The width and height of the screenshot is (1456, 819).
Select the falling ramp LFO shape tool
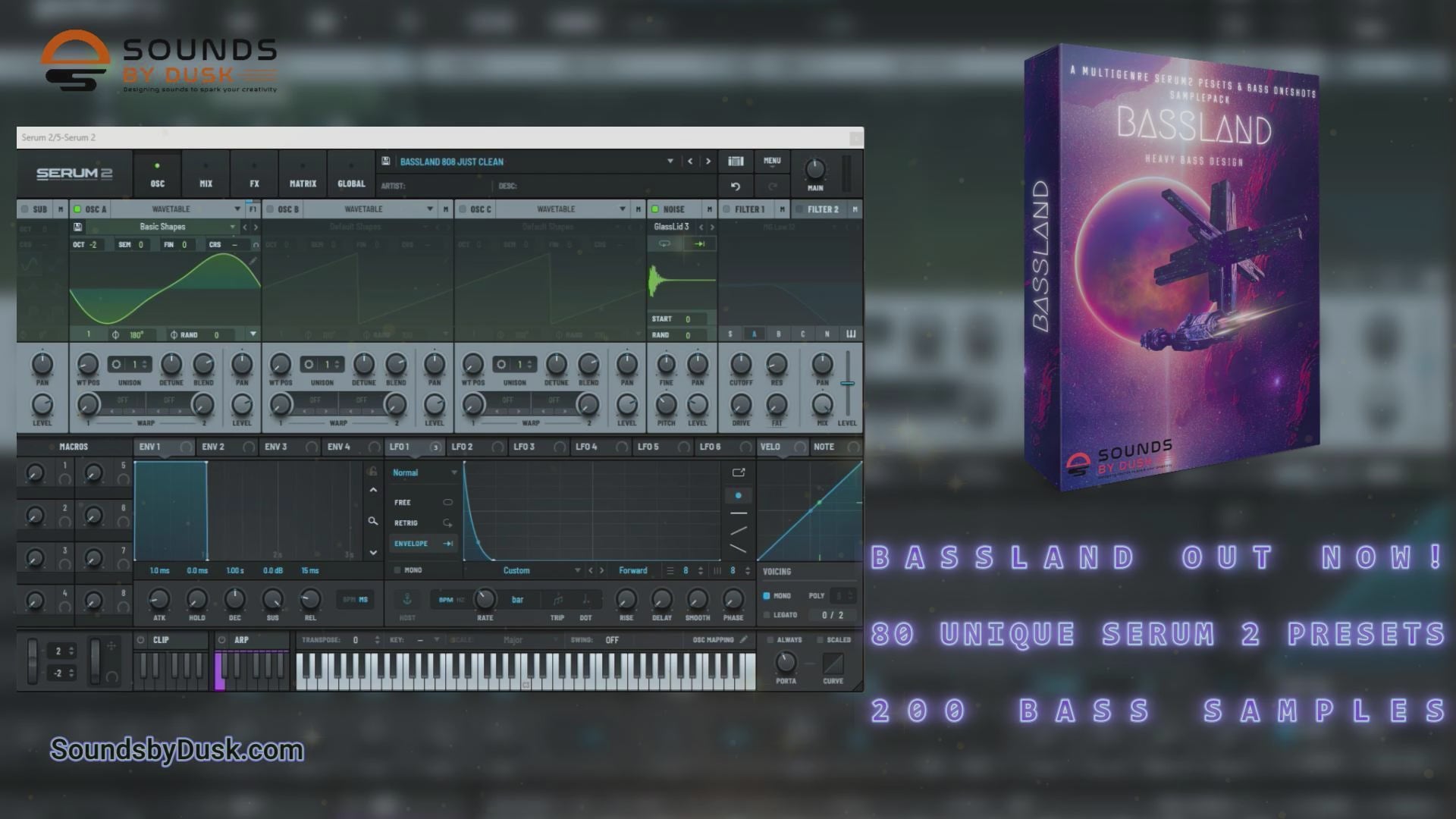coord(738,548)
